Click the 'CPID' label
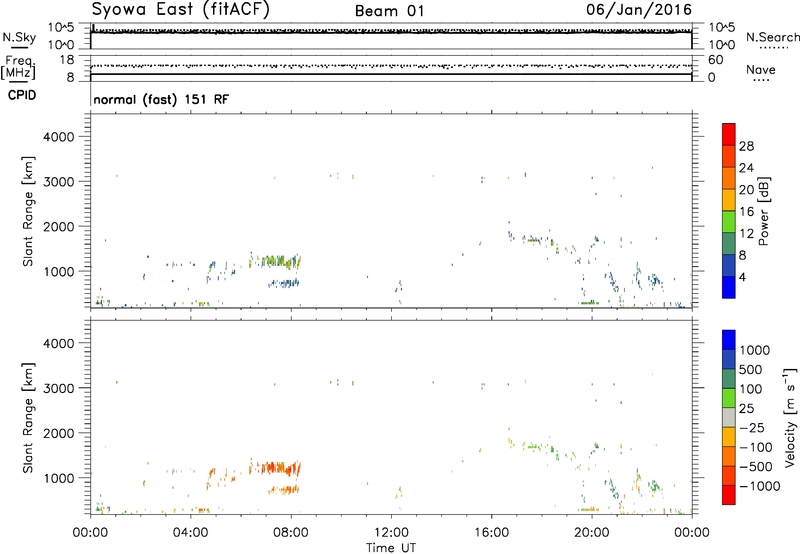Image resolution: width=800 pixels, height=554 pixels. 22,95
